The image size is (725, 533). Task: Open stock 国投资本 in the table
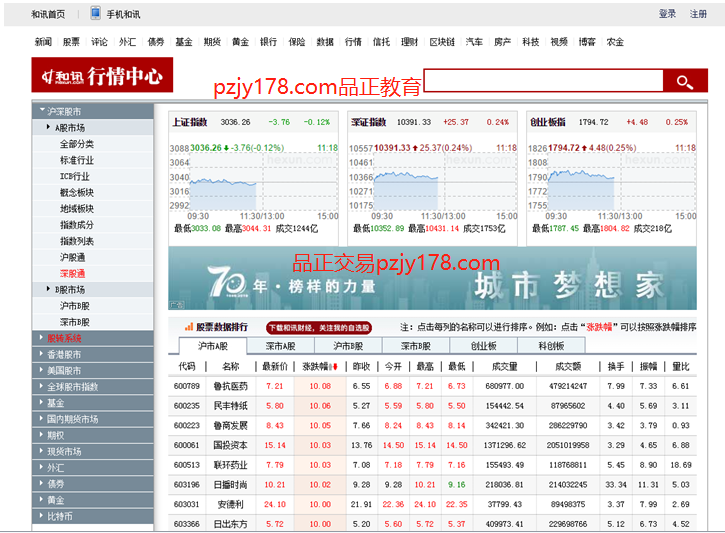230,445
